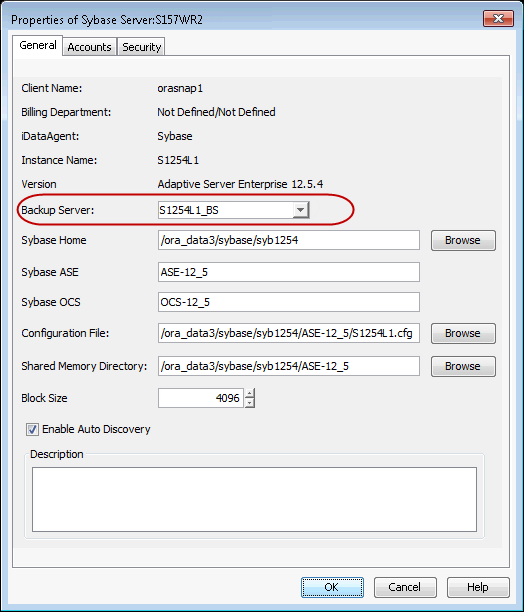Click the Sybase OCS text field

tap(289, 302)
